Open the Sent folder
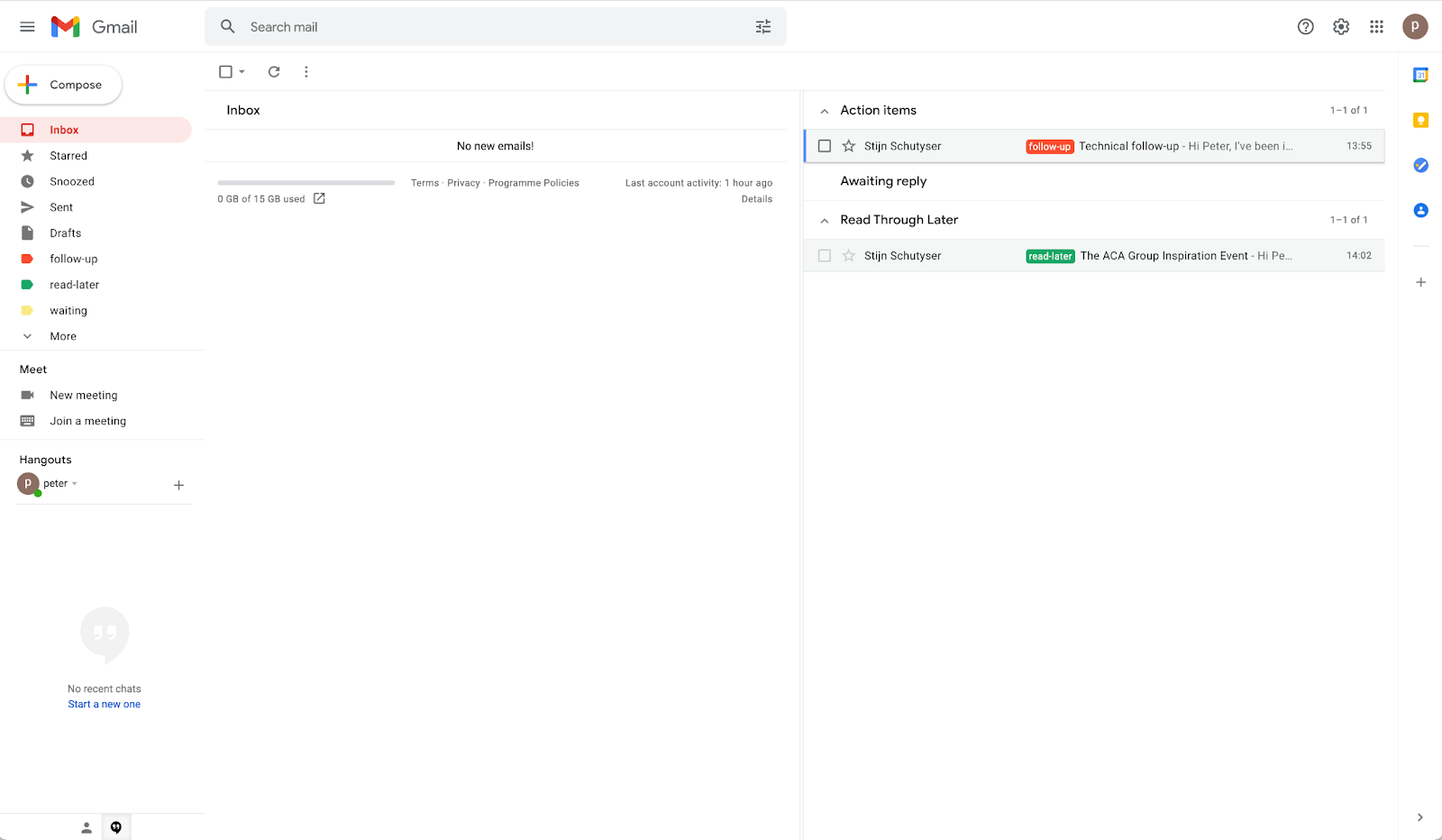 [x=61, y=207]
